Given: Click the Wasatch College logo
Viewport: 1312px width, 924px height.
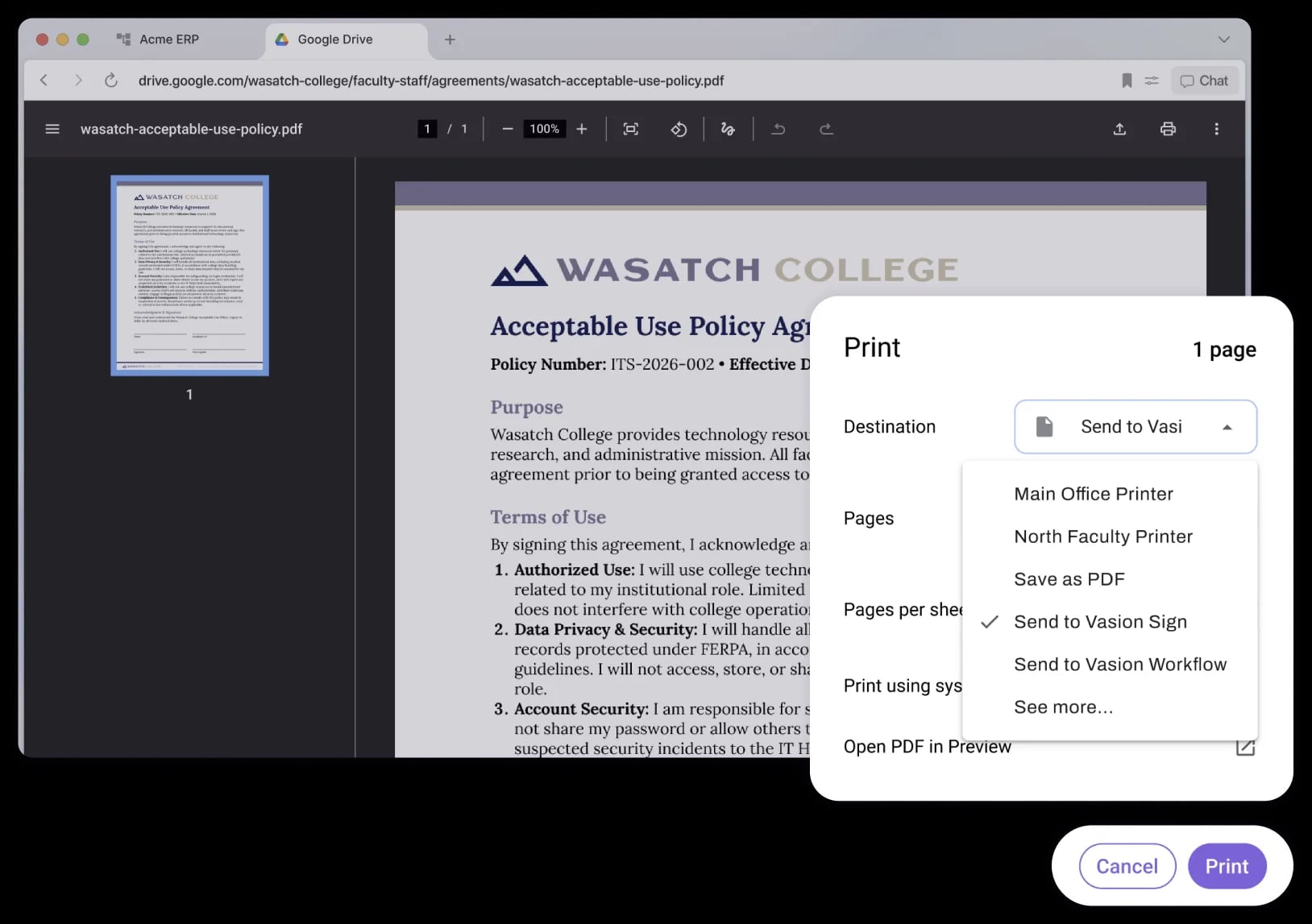Looking at the screenshot, I should [725, 270].
